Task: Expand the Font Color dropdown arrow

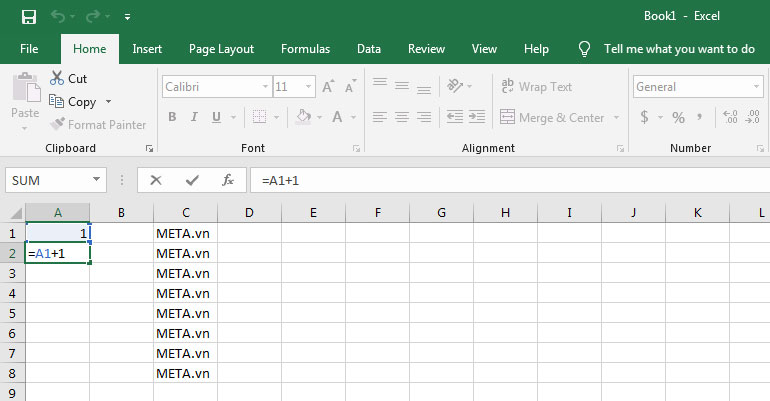Action: (x=354, y=117)
